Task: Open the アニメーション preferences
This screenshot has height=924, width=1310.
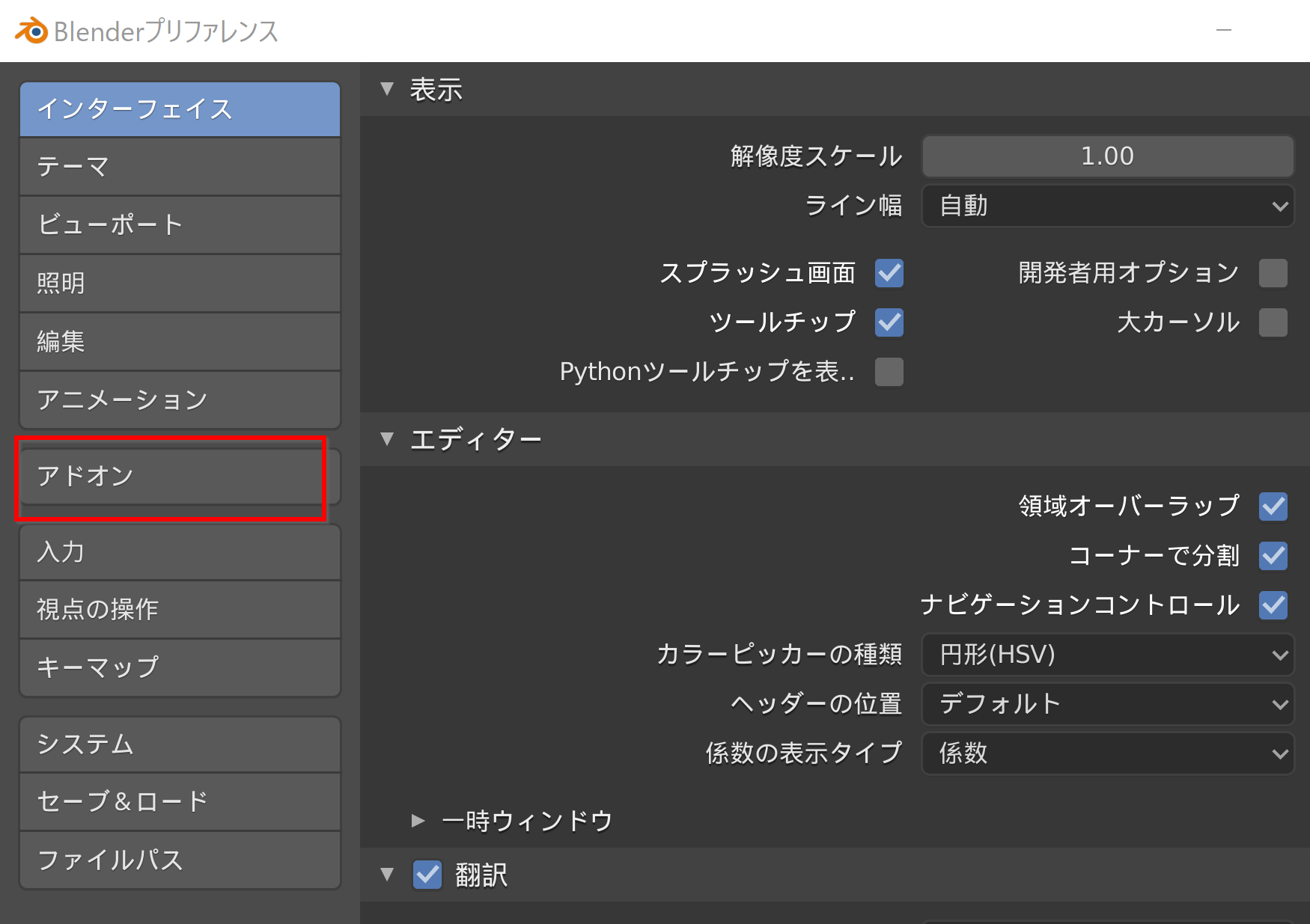Action: click(x=180, y=400)
